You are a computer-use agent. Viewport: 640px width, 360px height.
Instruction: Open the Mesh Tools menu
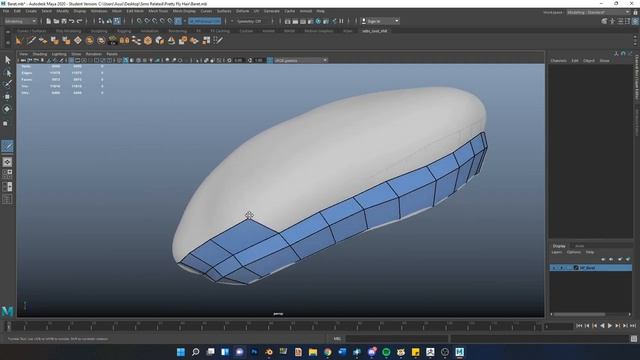pyautogui.click(x=158, y=11)
